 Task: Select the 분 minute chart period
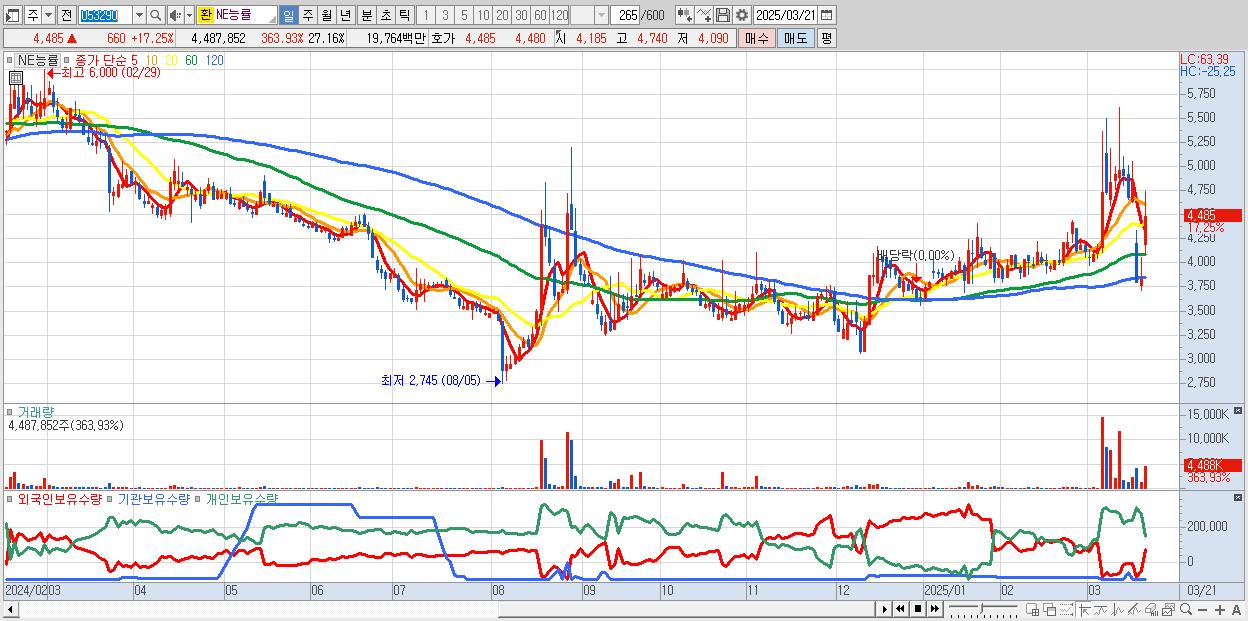click(365, 15)
